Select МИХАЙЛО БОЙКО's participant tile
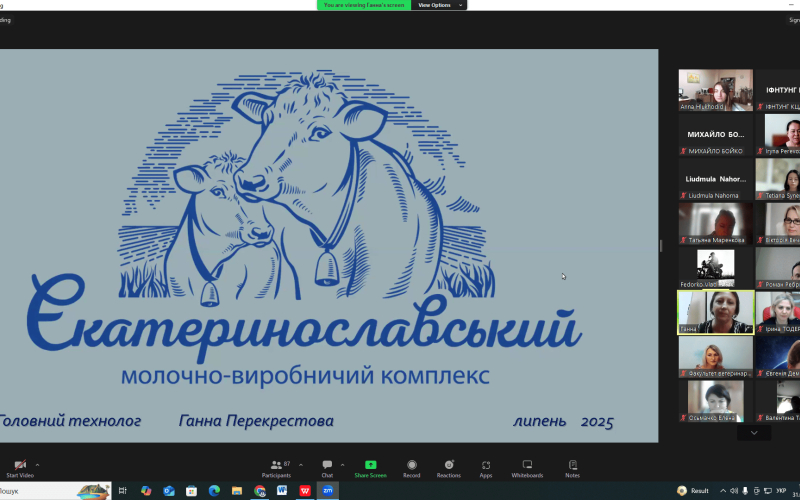The width and height of the screenshot is (800, 500). pyautogui.click(x=715, y=135)
